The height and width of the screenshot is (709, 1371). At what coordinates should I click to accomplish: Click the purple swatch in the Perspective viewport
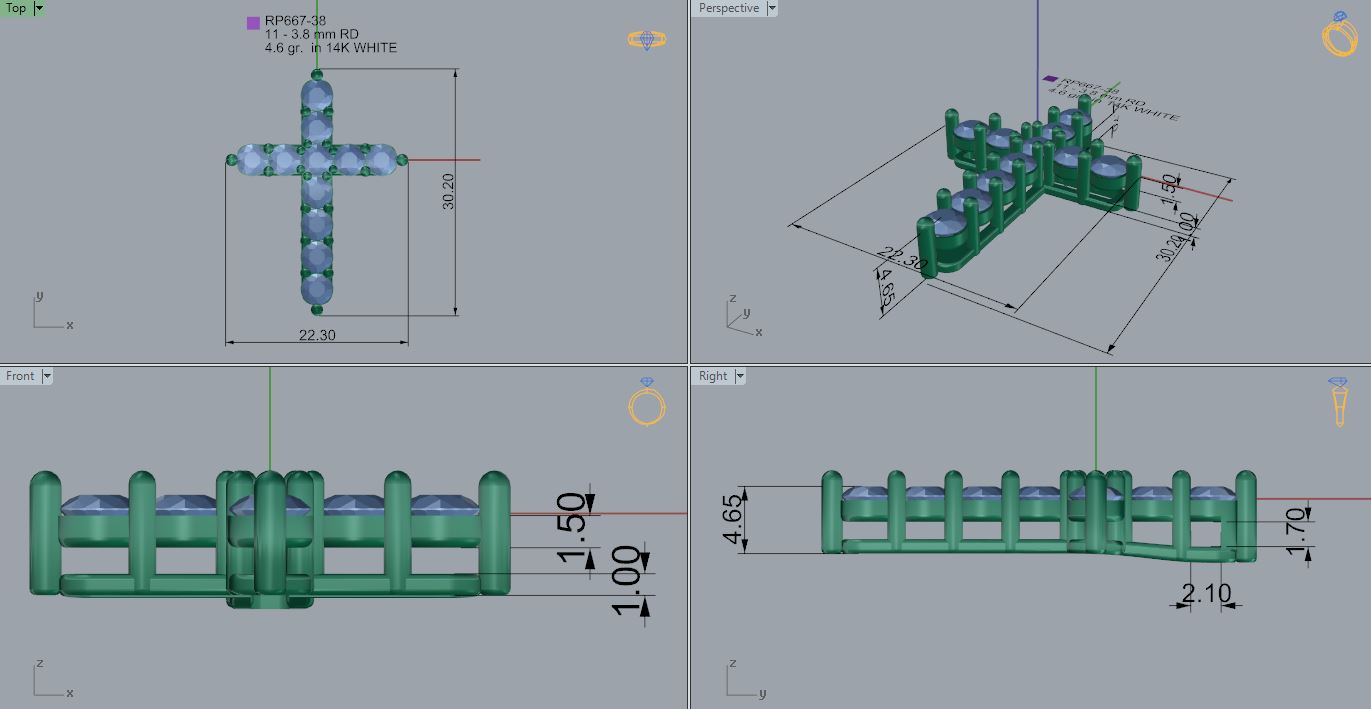click(1050, 78)
